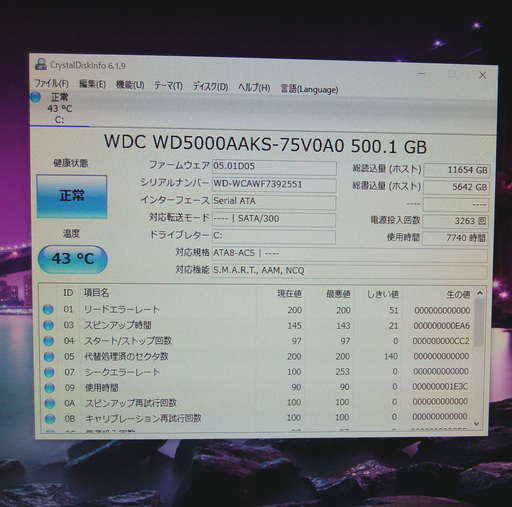Select the キャリブレーション再試行回数 row
The image size is (512, 507).
[x=257, y=417]
